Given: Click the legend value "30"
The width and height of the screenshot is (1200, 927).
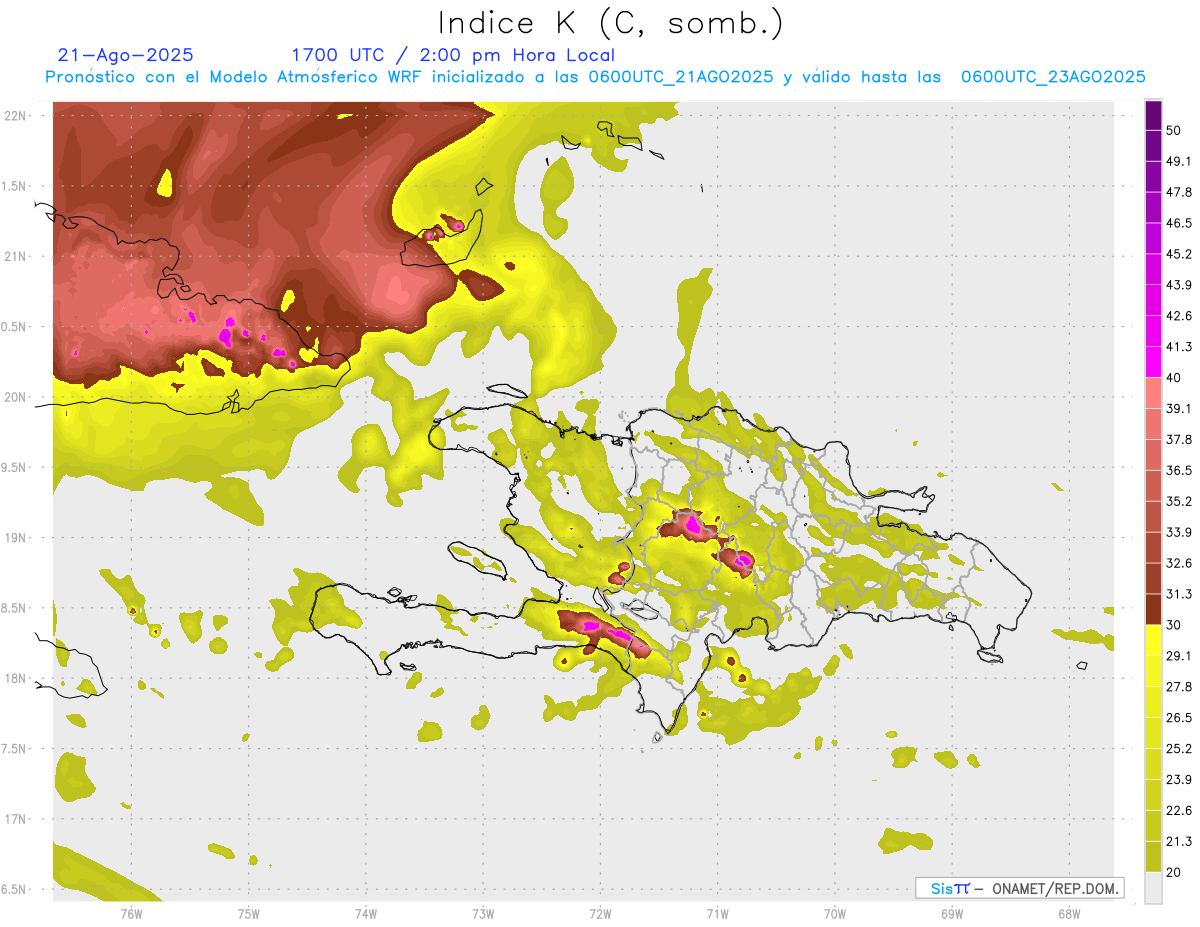Looking at the screenshot, I should (x=1173, y=625).
